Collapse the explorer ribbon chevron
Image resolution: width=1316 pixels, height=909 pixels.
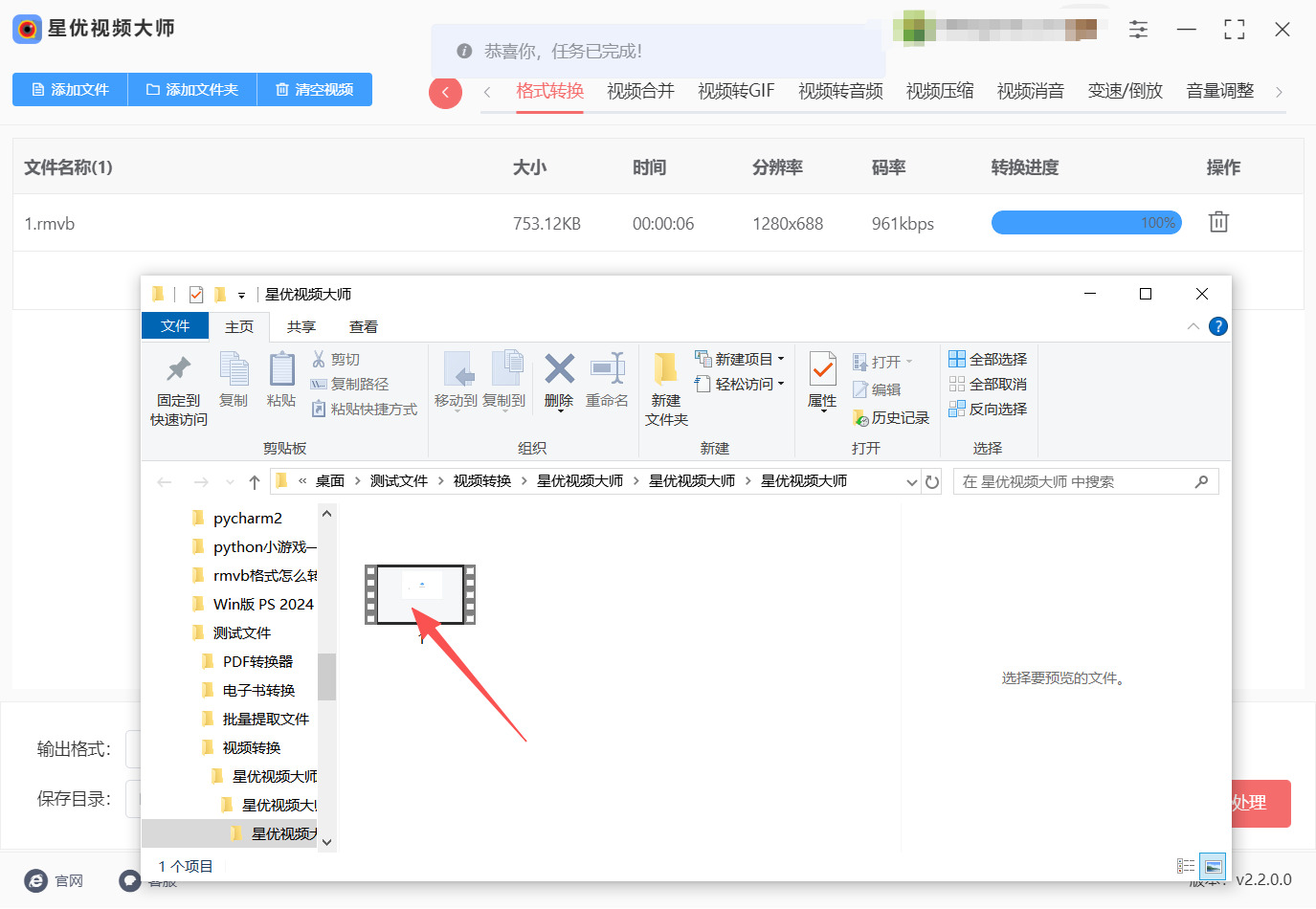click(1193, 326)
